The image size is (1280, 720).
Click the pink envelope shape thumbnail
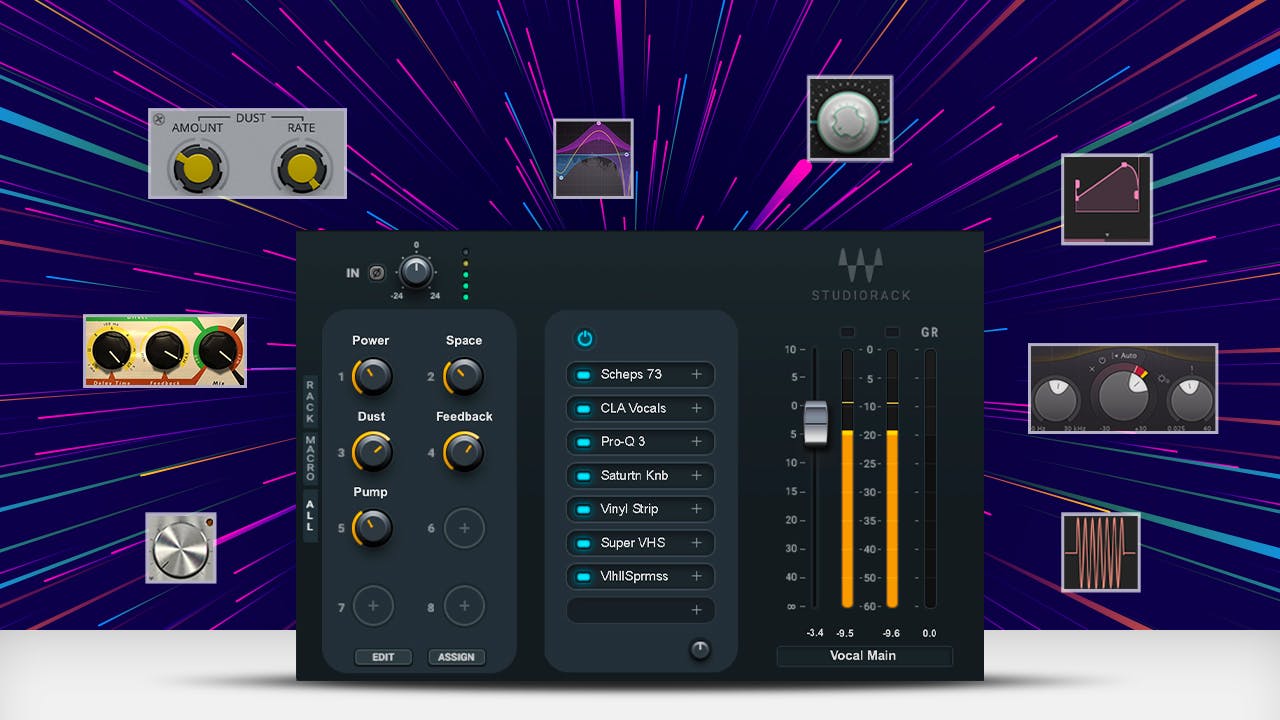coord(1107,198)
